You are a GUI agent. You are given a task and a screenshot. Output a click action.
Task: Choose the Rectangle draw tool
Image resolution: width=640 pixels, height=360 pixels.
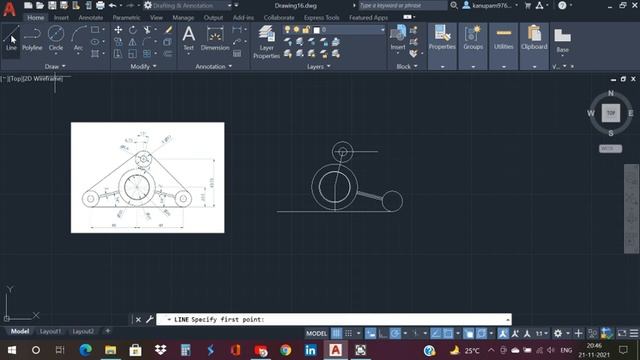point(95,29)
